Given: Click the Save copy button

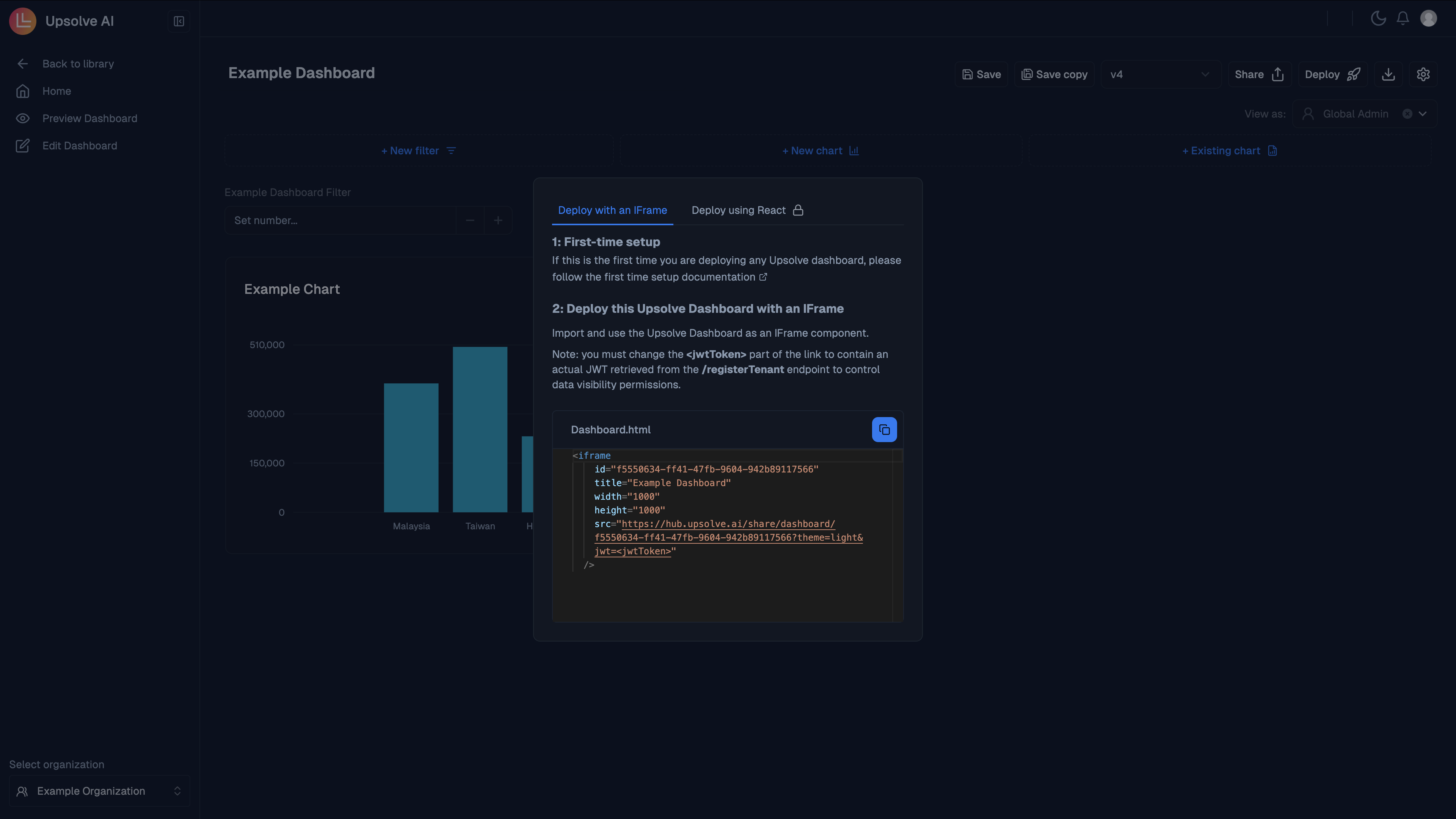Looking at the screenshot, I should click(x=1054, y=75).
